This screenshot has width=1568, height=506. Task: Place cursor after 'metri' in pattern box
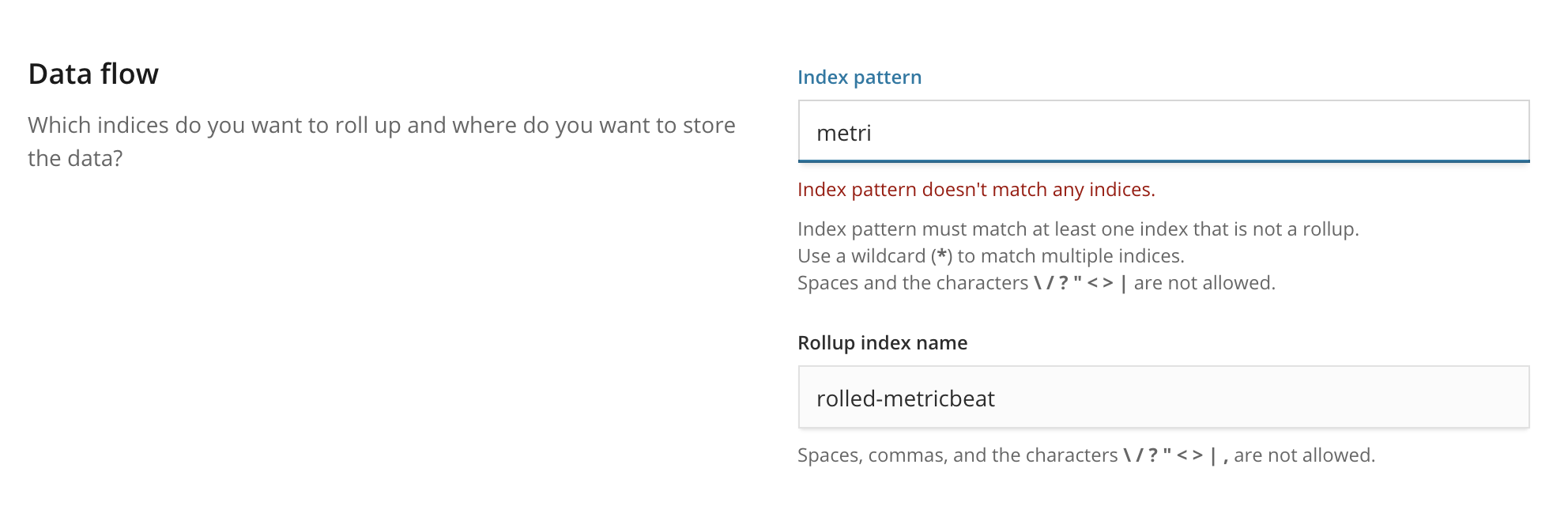(x=872, y=132)
